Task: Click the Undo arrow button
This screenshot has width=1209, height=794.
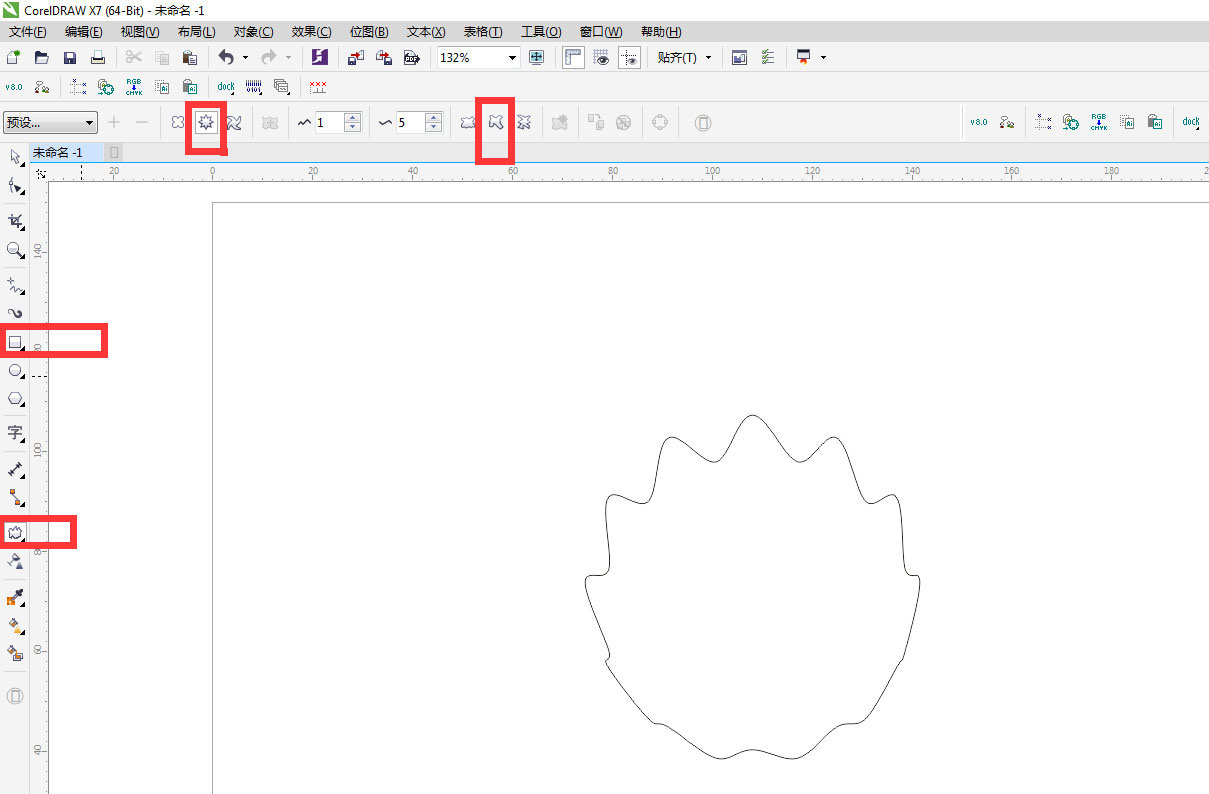Action: (225, 58)
